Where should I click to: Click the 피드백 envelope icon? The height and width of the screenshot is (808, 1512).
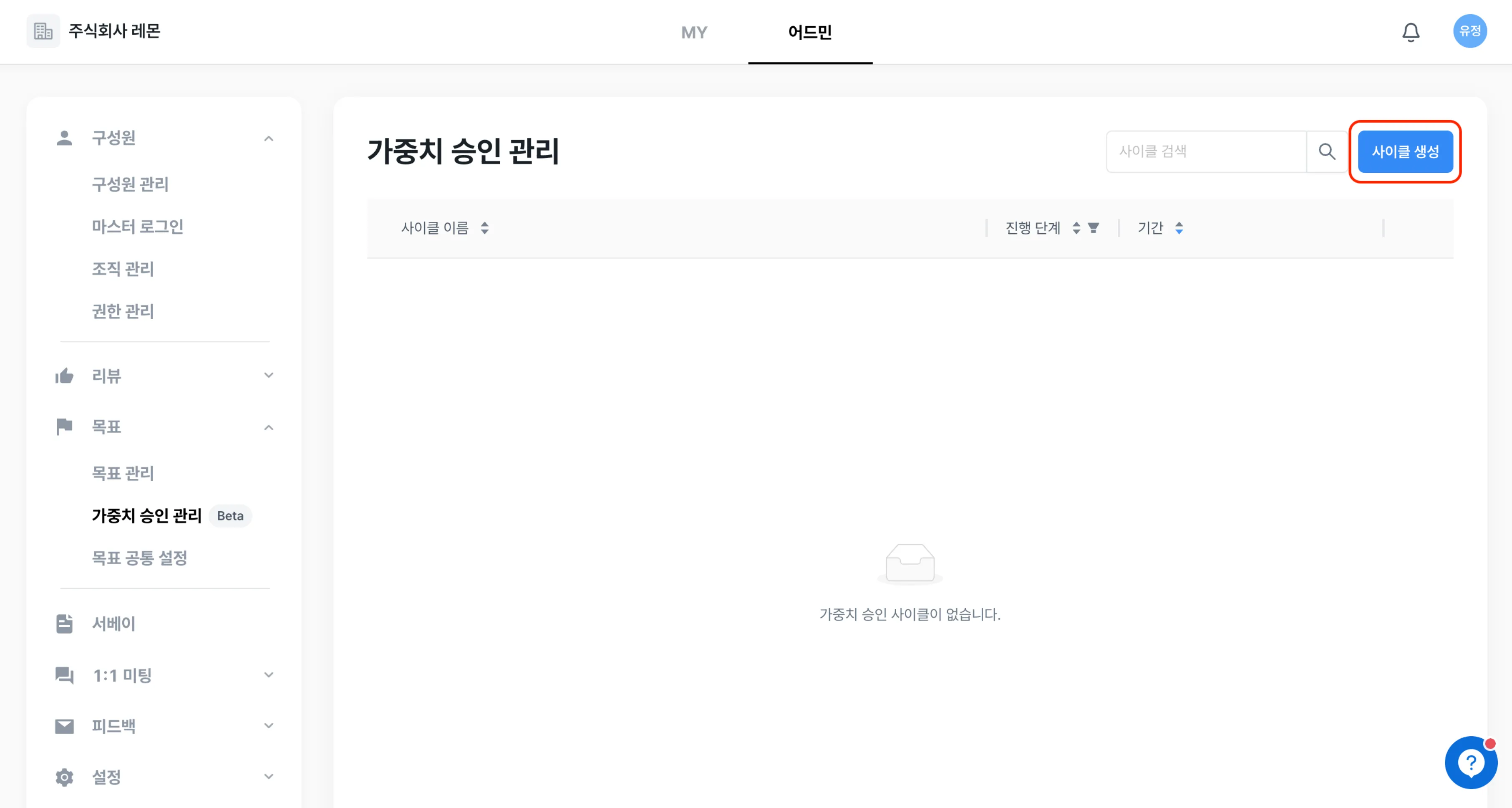(65, 726)
